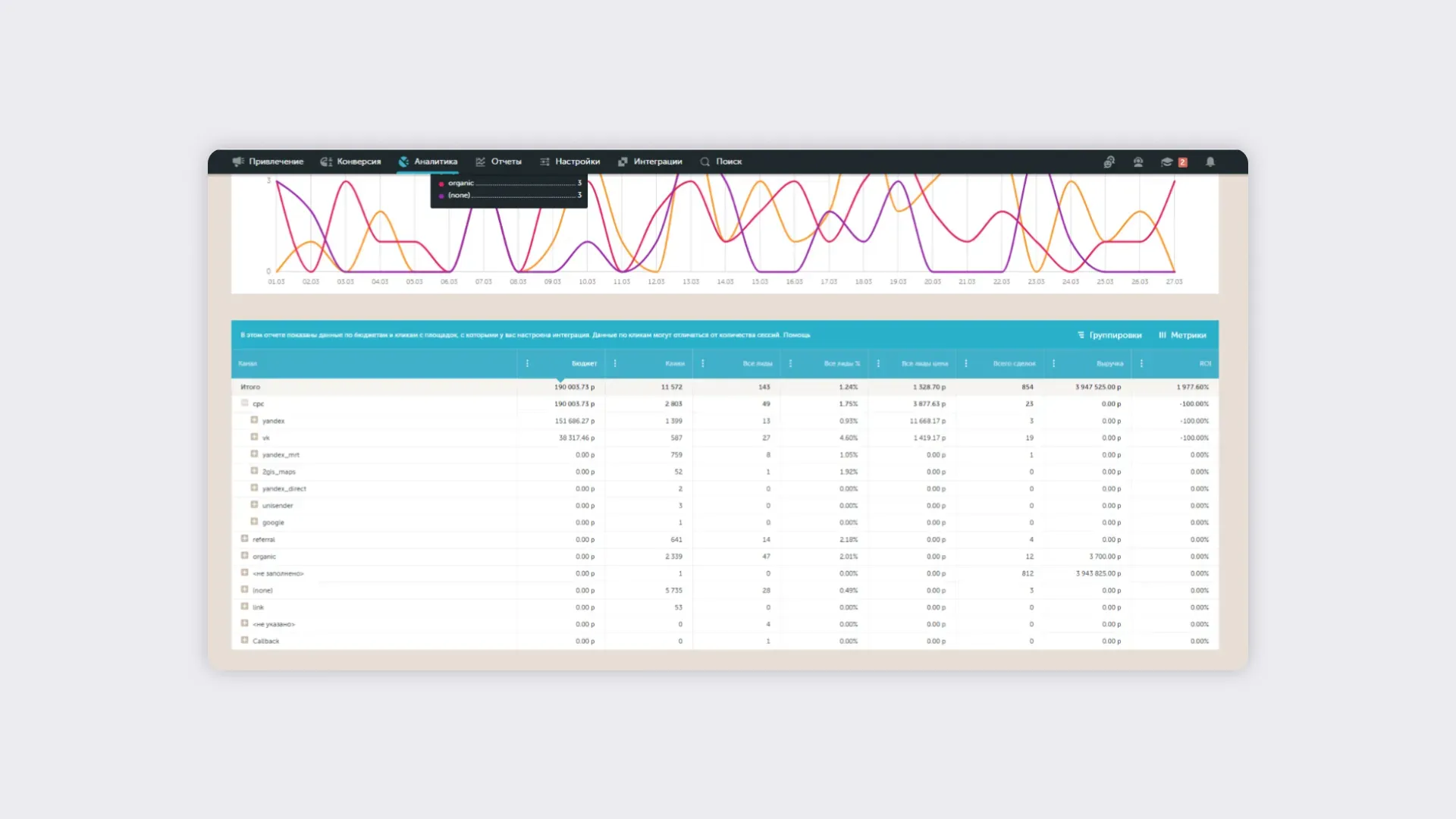This screenshot has width=1456, height=819.
Task: Click the support chat icon in header
Action: [x=1109, y=162]
